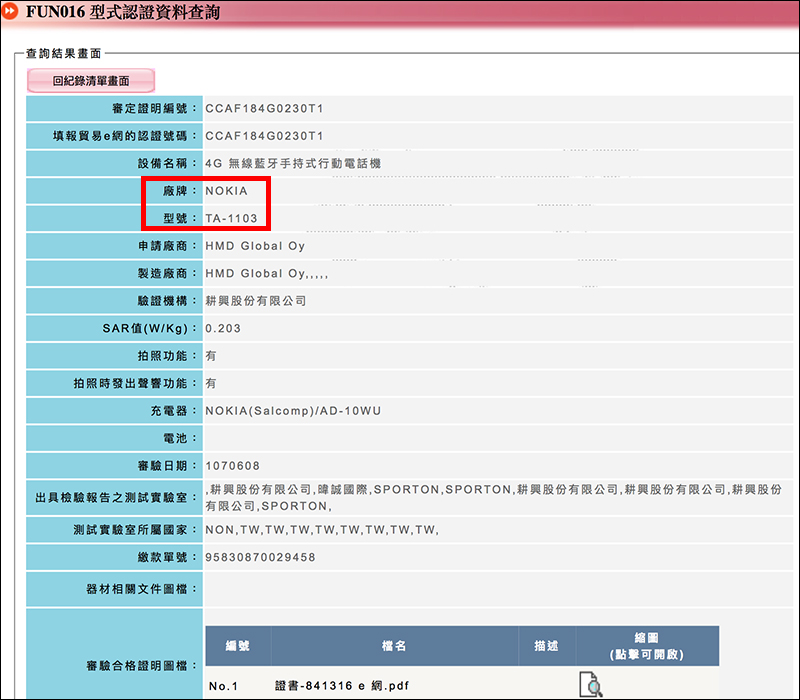This screenshot has width=800, height=700.
Task: Click the 申請廠商 label
Action: pyautogui.click(x=167, y=246)
